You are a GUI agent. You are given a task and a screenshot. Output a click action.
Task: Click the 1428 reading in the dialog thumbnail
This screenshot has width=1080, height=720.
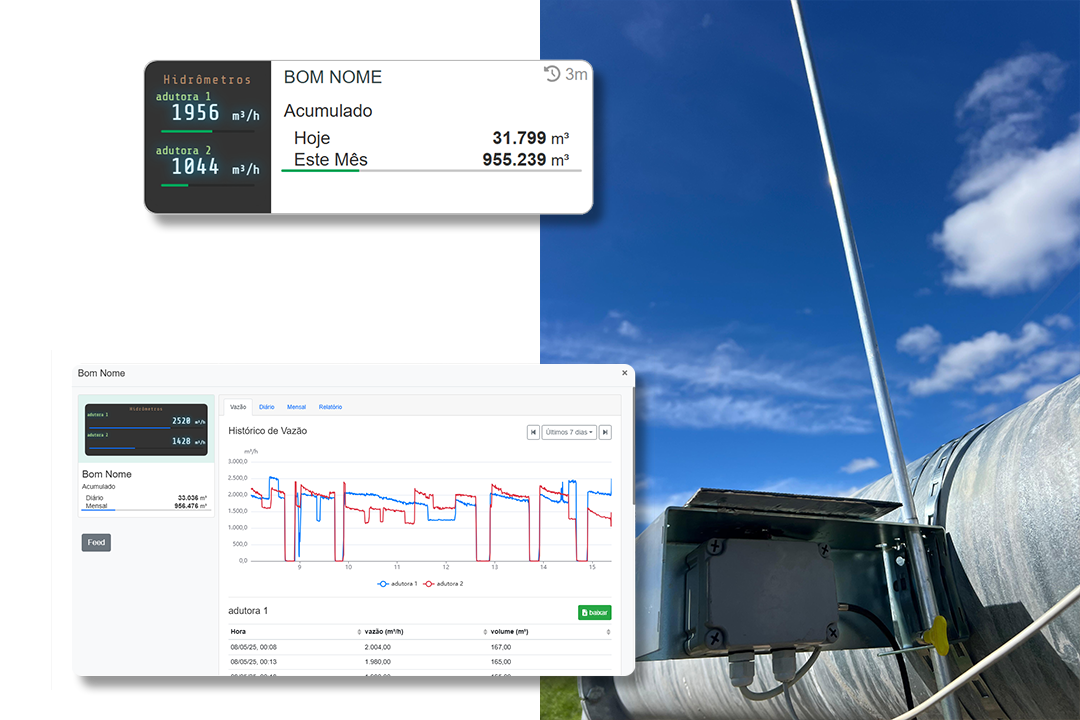point(181,441)
